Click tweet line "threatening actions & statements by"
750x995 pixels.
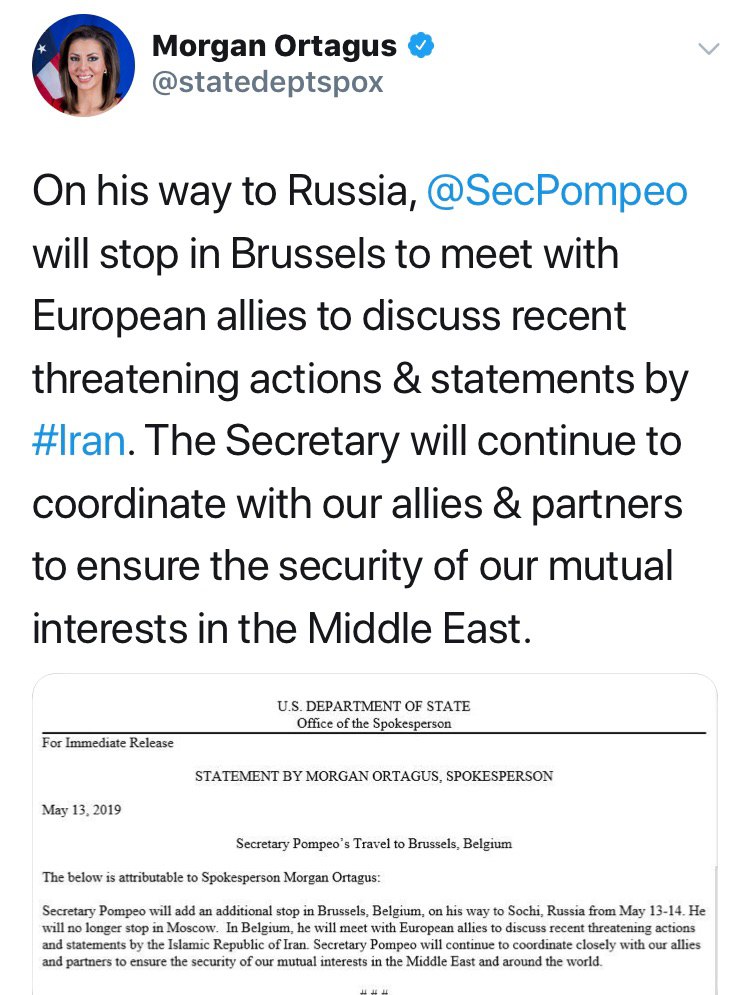coord(360,379)
